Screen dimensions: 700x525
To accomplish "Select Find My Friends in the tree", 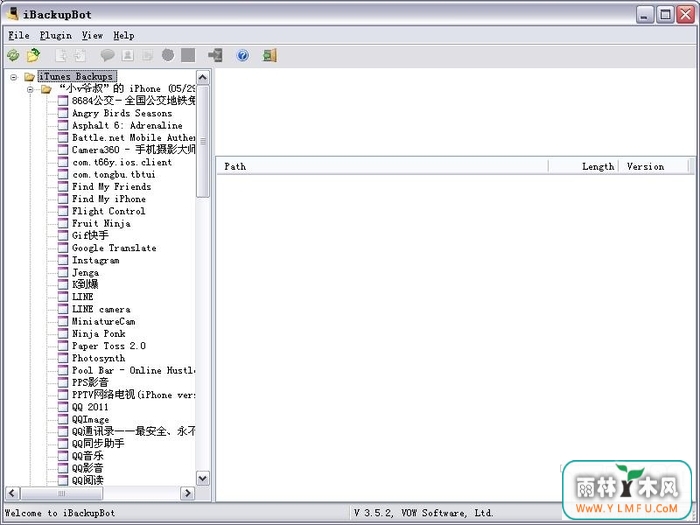I will coord(112,187).
